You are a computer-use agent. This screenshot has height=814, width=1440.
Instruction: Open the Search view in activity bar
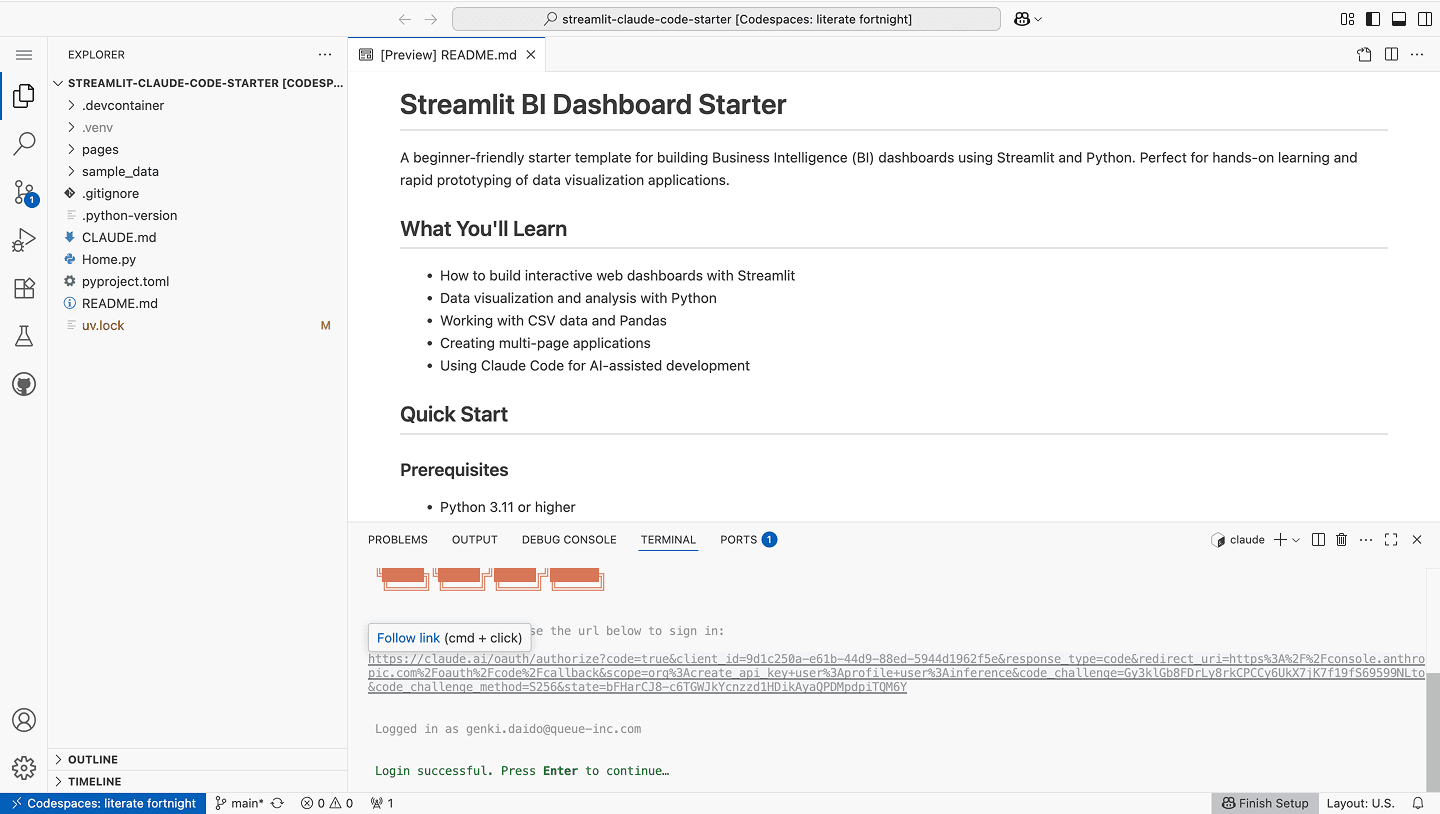coord(24,144)
